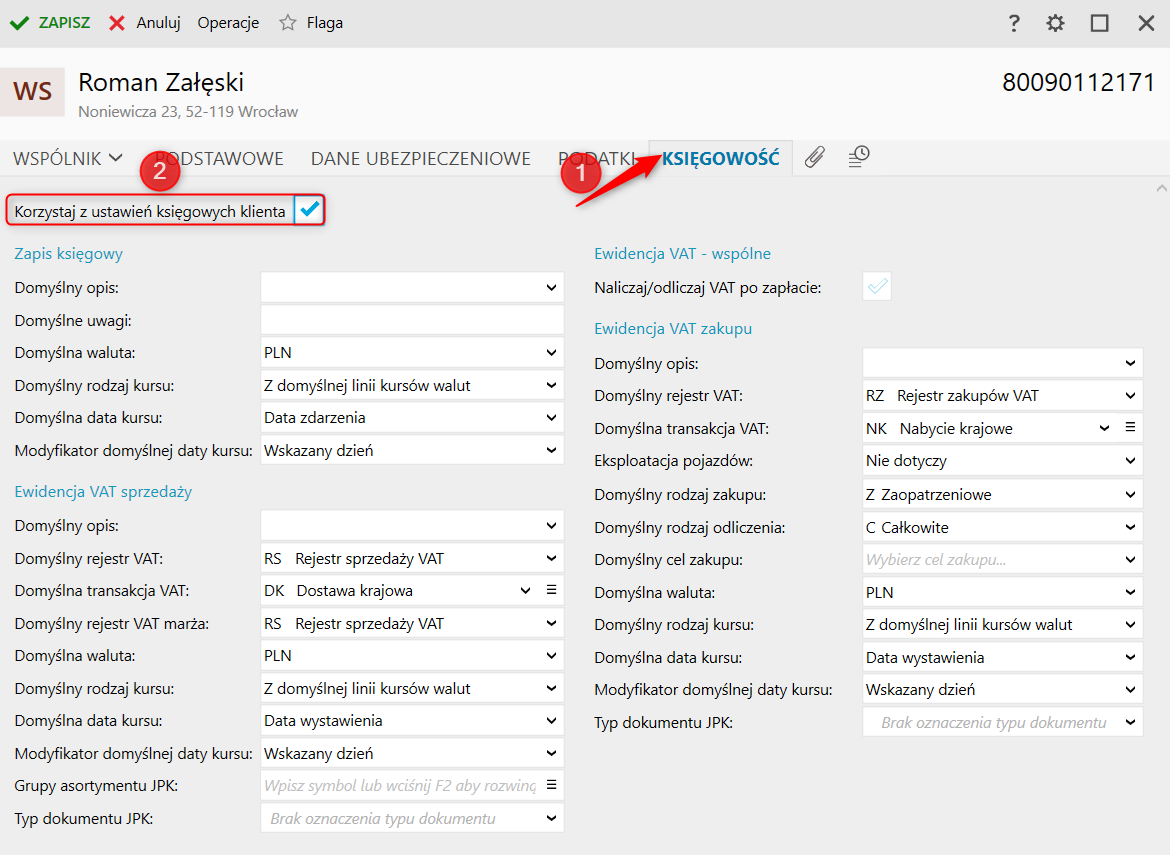
Task: Click the ZAPISZ save button
Action: coord(50,23)
